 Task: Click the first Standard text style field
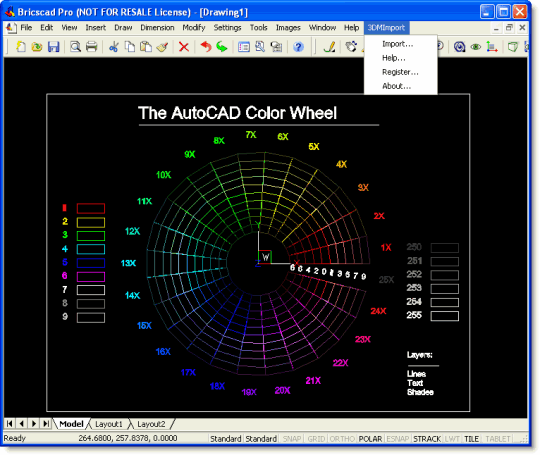(x=226, y=439)
